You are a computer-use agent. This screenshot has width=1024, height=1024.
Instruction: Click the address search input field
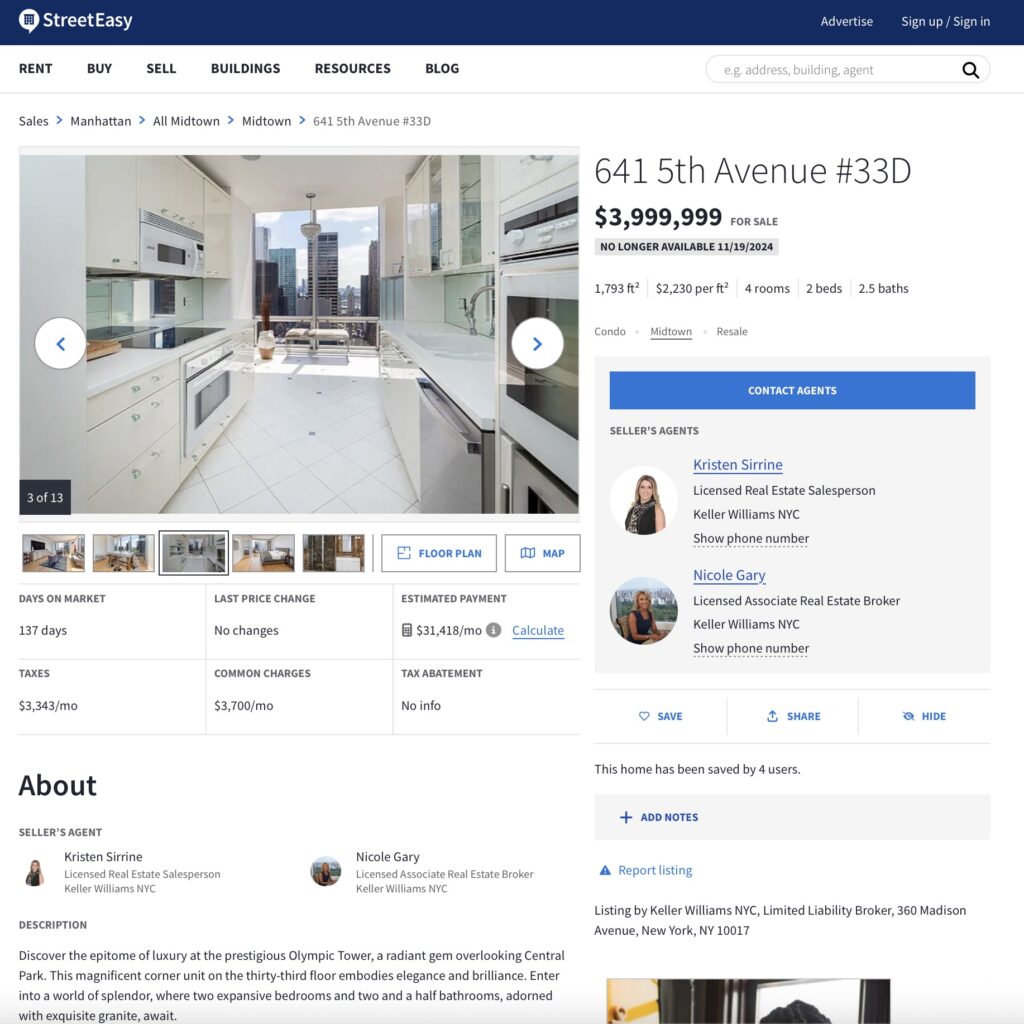coord(830,70)
